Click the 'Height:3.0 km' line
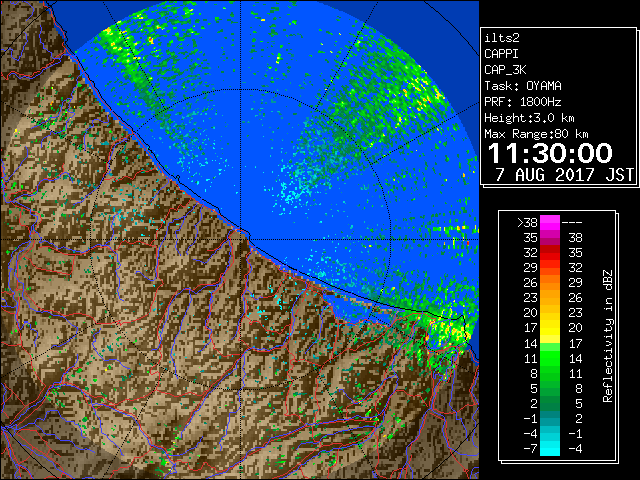 click(529, 118)
